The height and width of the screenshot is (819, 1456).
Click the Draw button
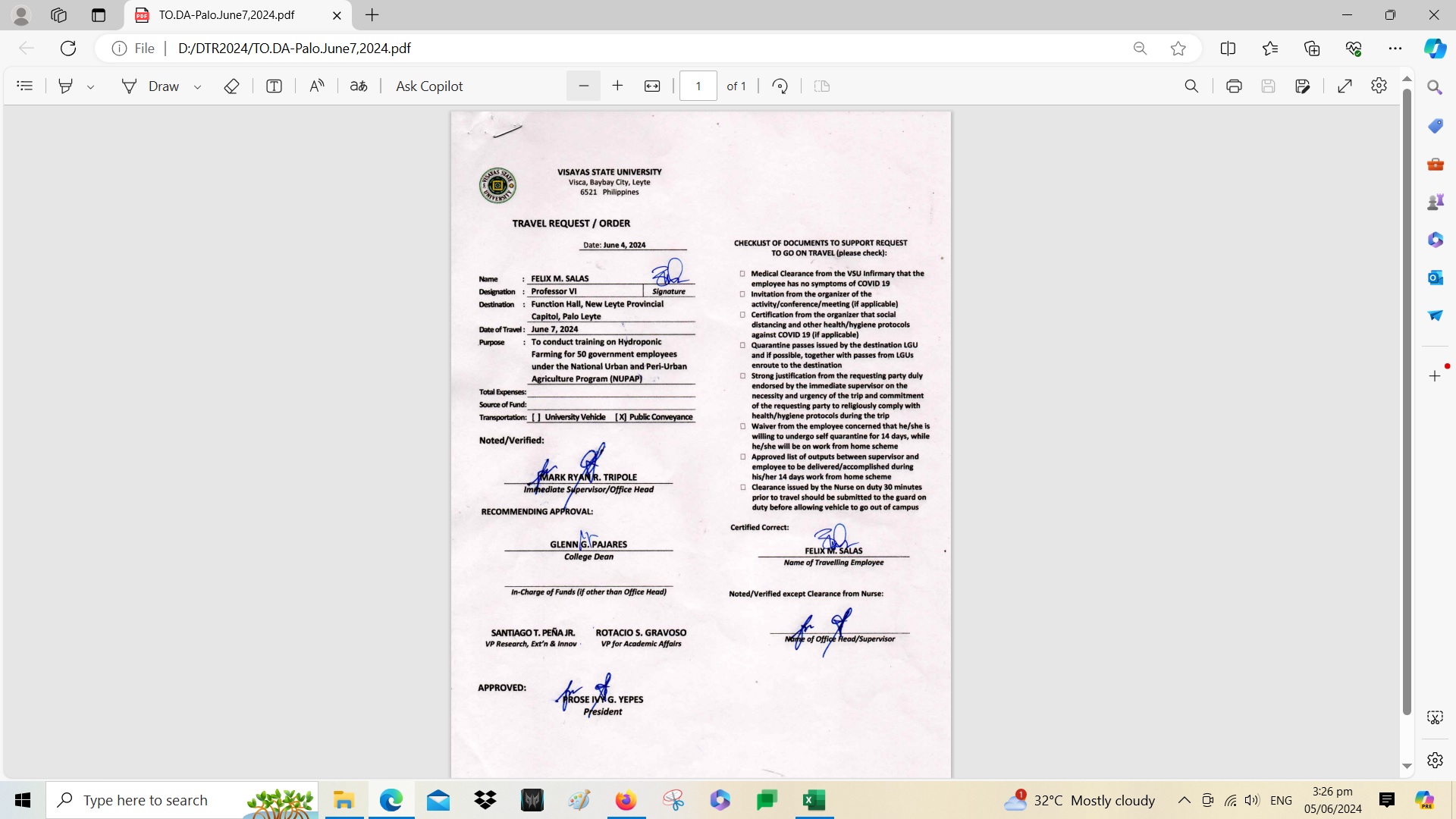pyautogui.click(x=151, y=86)
